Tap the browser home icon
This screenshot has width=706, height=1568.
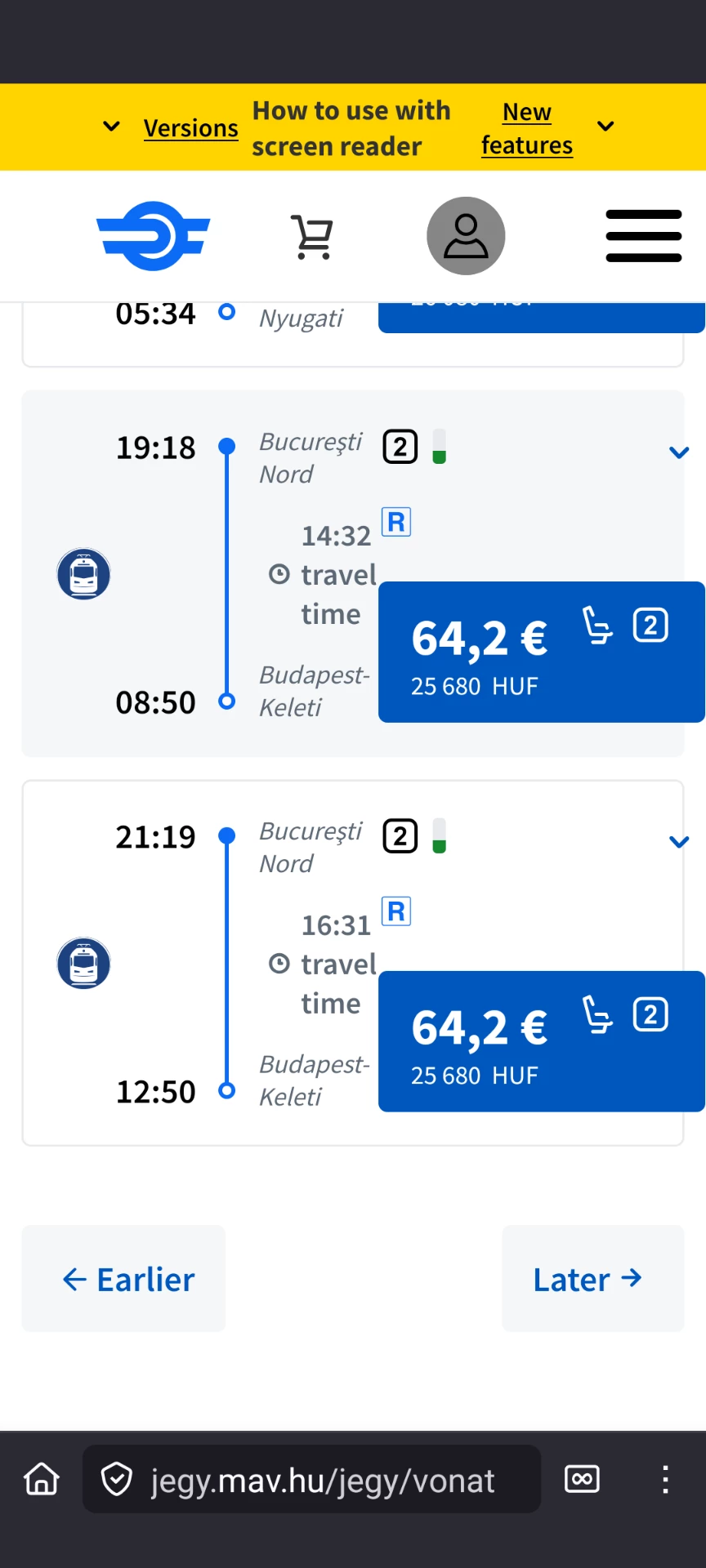[42, 1479]
